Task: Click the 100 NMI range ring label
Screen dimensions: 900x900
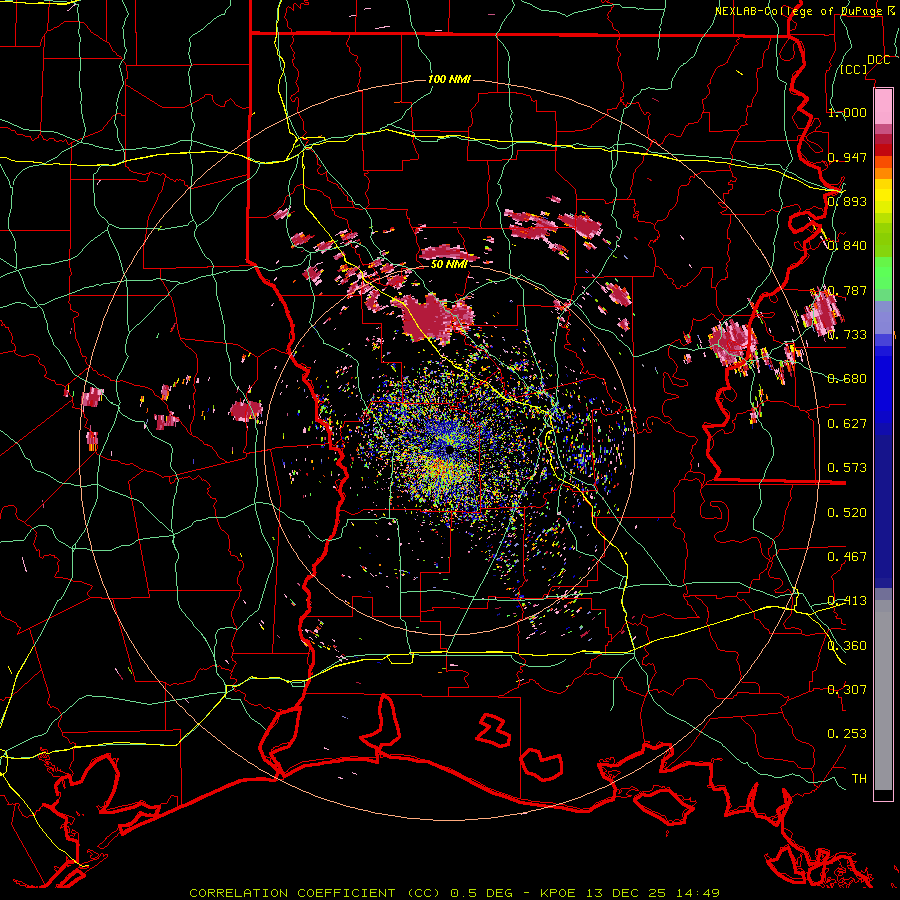Action: click(449, 79)
